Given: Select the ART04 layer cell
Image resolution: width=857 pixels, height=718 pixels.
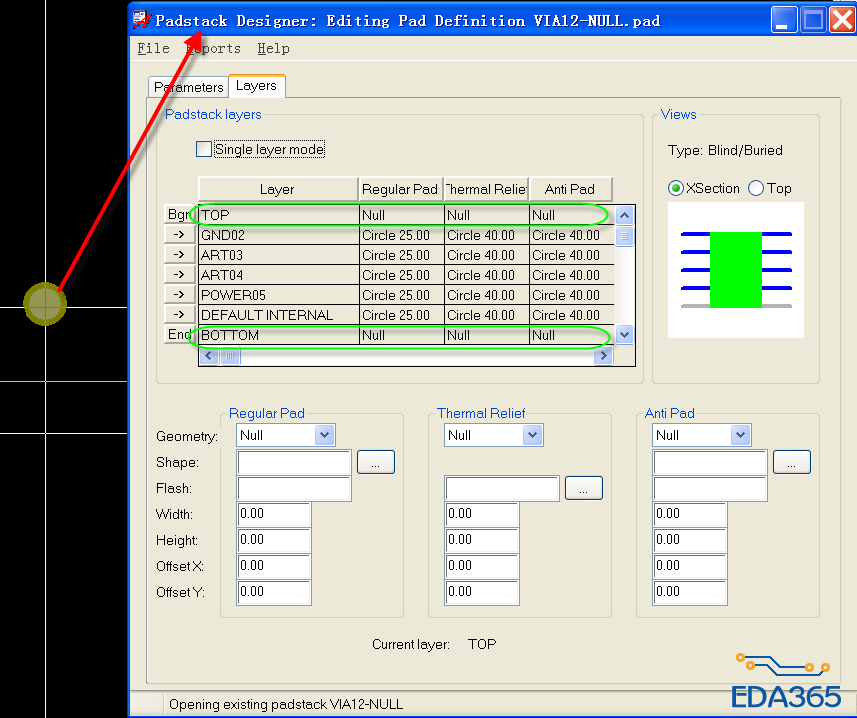Looking at the screenshot, I should 279,275.
